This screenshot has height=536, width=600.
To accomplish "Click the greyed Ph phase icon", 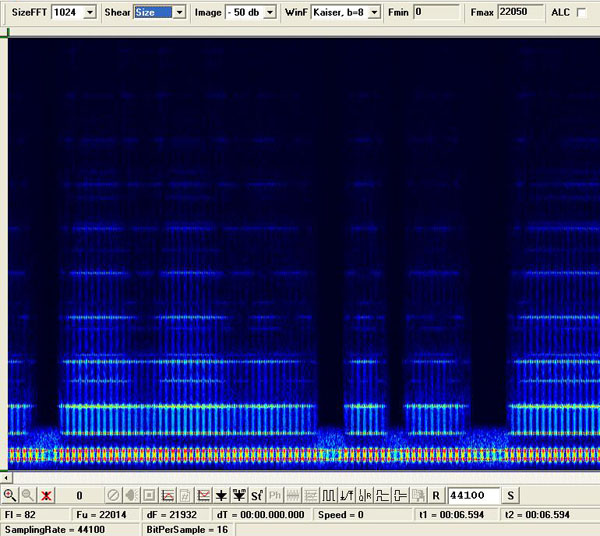I will (x=275, y=495).
